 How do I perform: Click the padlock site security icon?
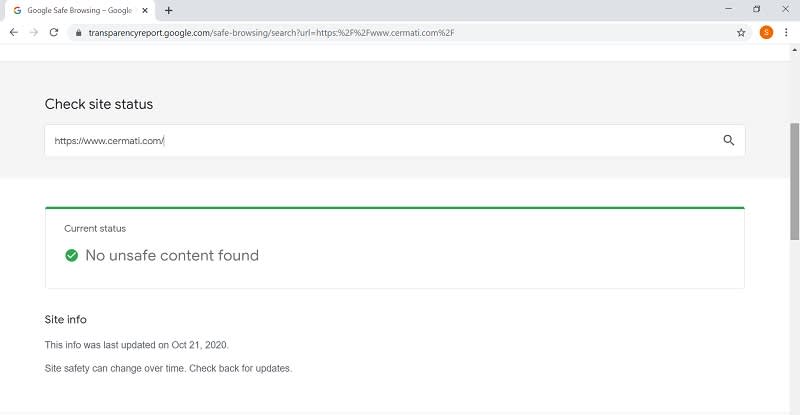[78, 33]
